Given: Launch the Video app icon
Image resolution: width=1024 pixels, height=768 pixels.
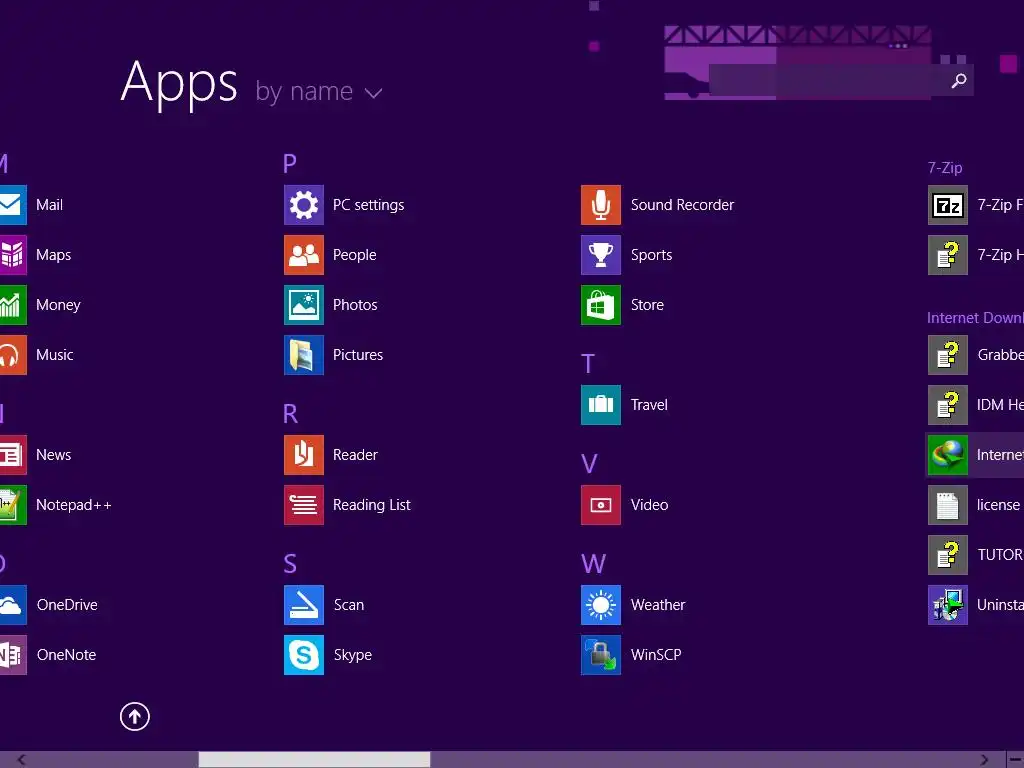Looking at the screenshot, I should point(601,505).
